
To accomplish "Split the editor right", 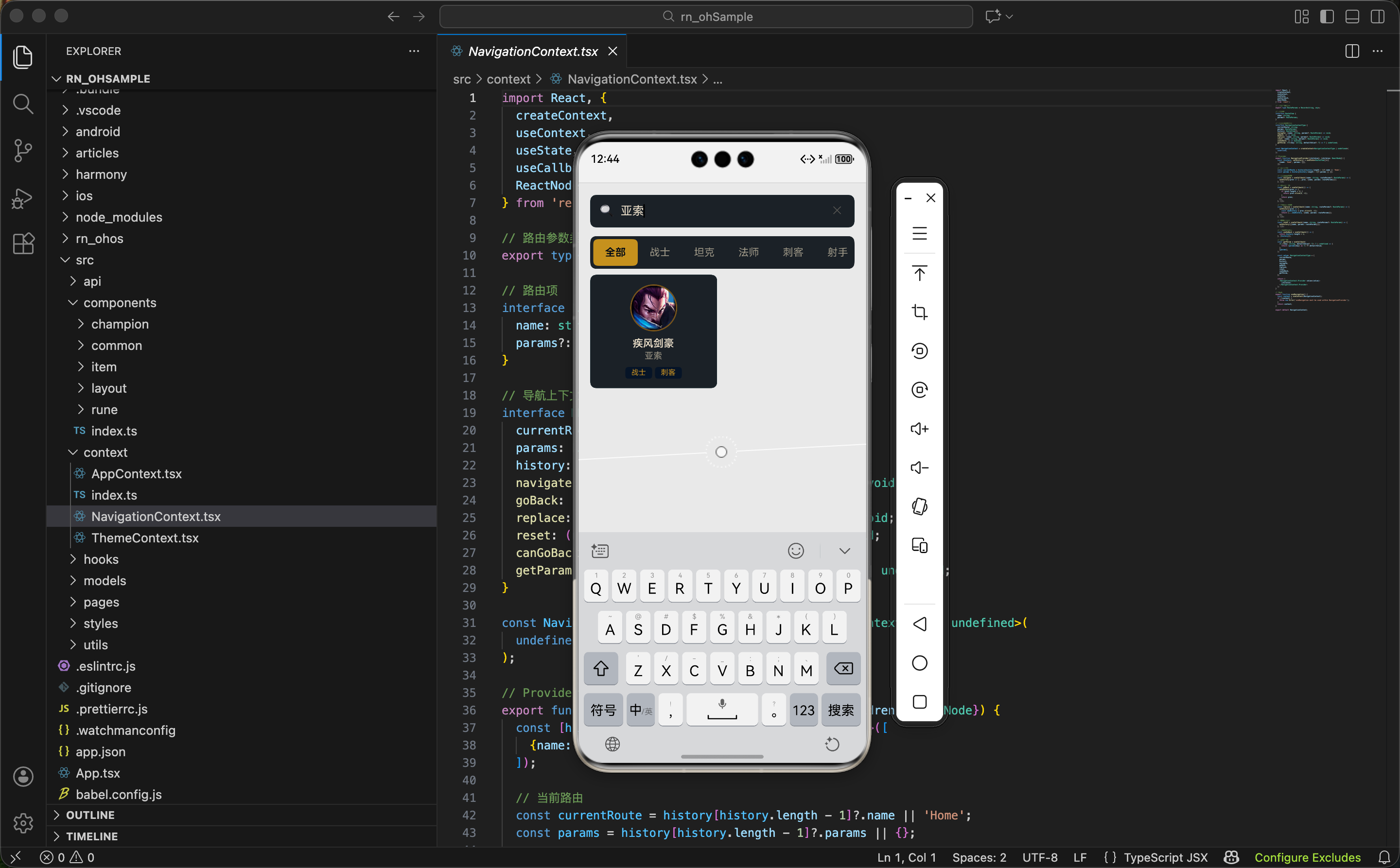I will [1352, 51].
